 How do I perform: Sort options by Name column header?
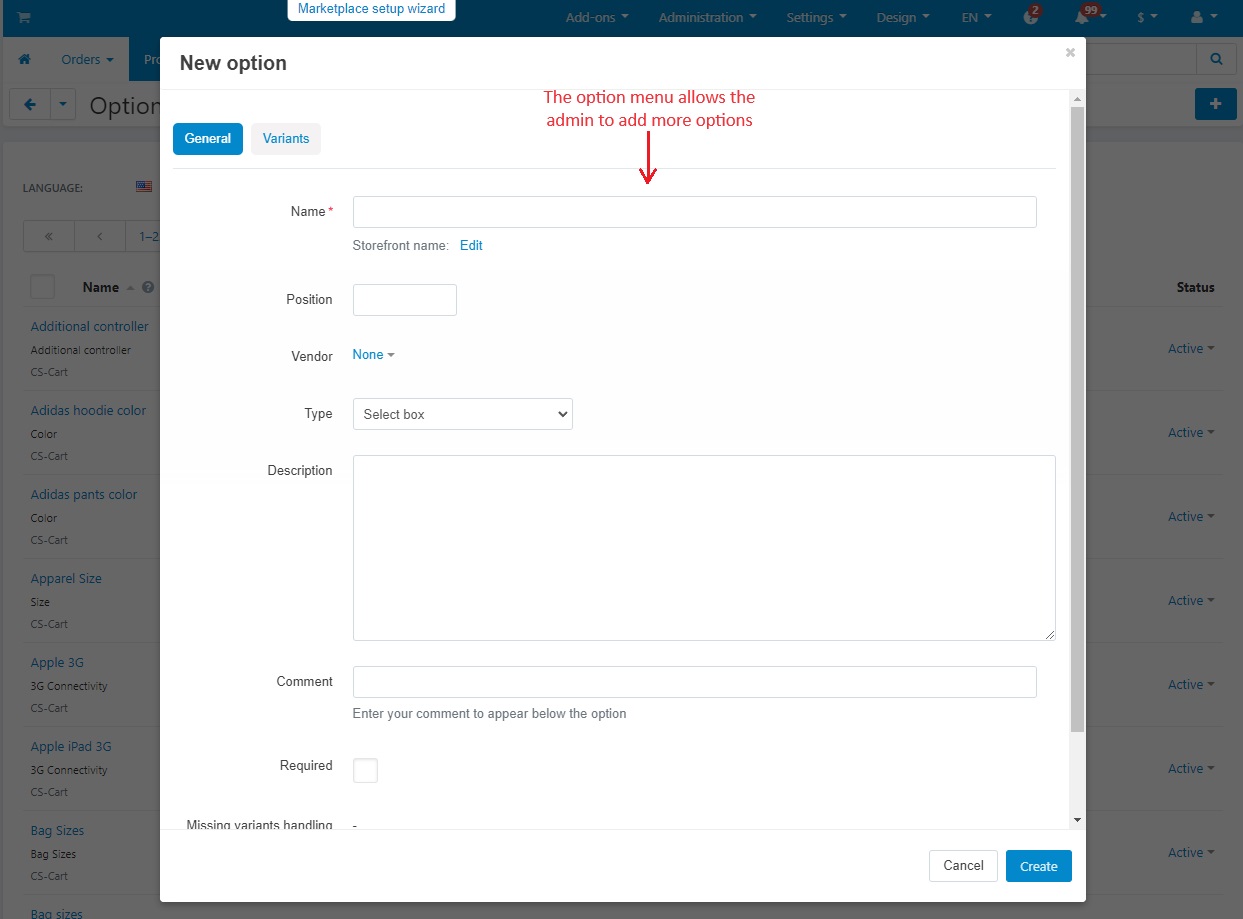[x=101, y=287]
